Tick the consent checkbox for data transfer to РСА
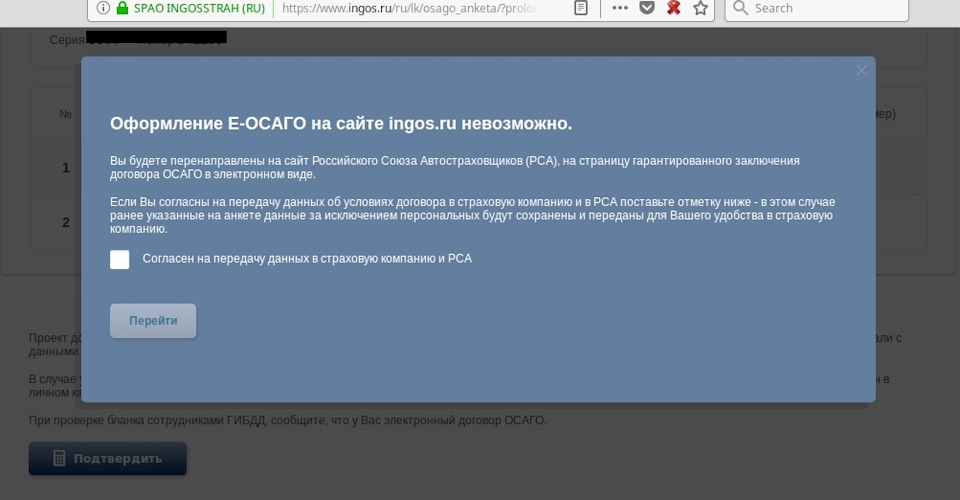The width and height of the screenshot is (960, 500). pyautogui.click(x=119, y=259)
